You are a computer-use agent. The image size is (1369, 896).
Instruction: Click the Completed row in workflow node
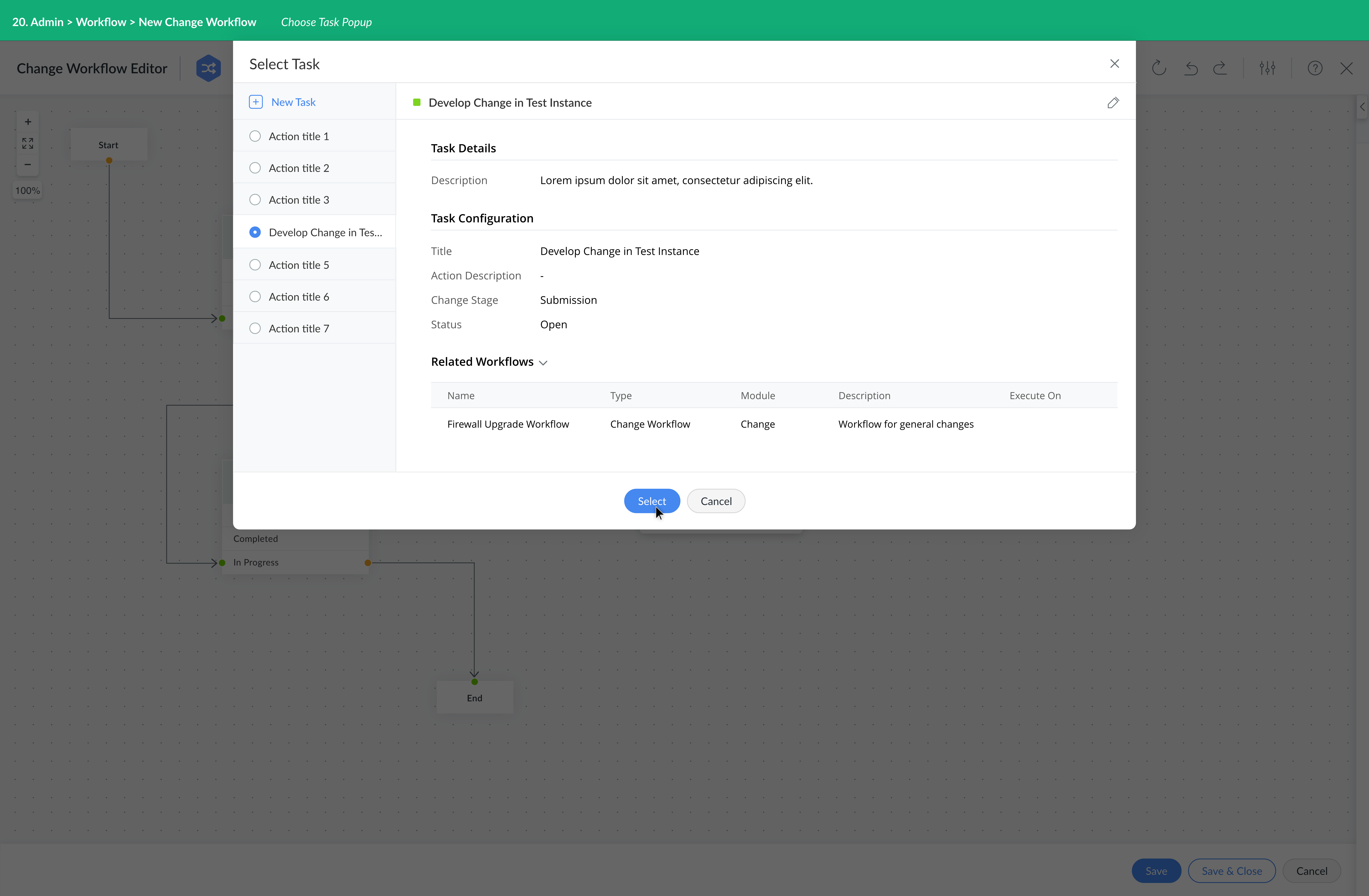click(295, 539)
